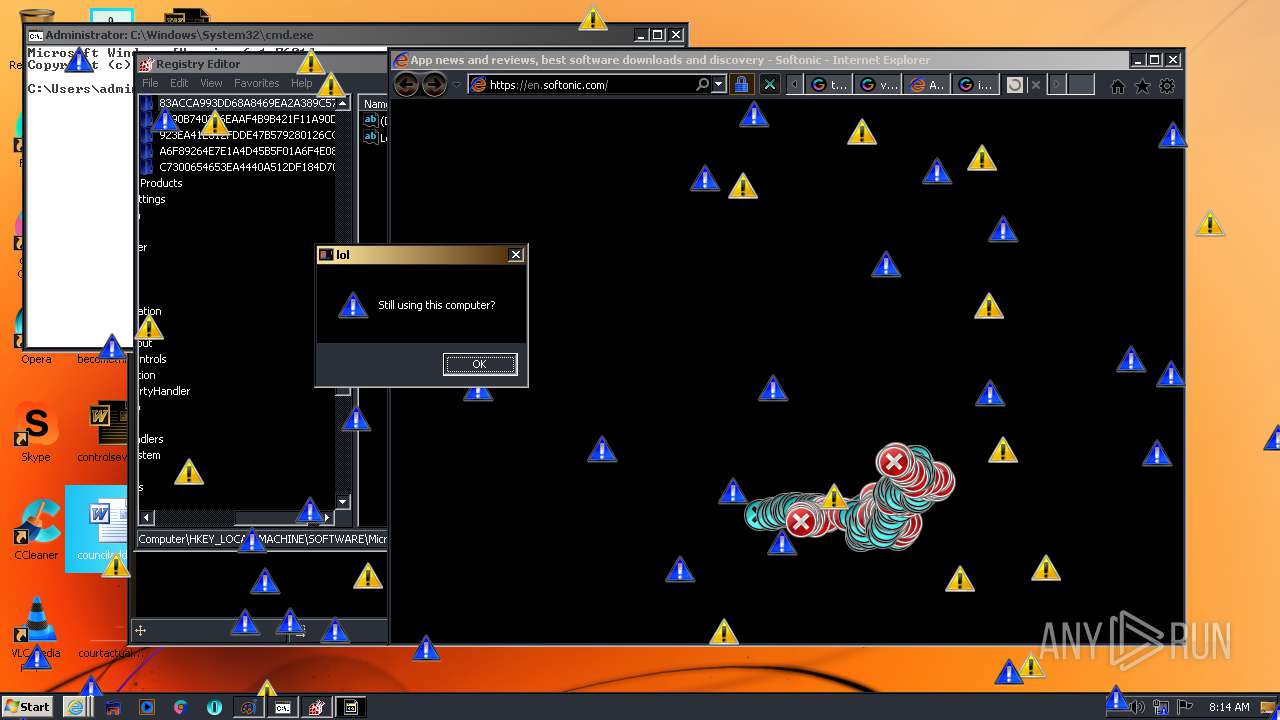This screenshot has height=720, width=1280.
Task: Go back in Internet Explorer
Action: coord(406,85)
